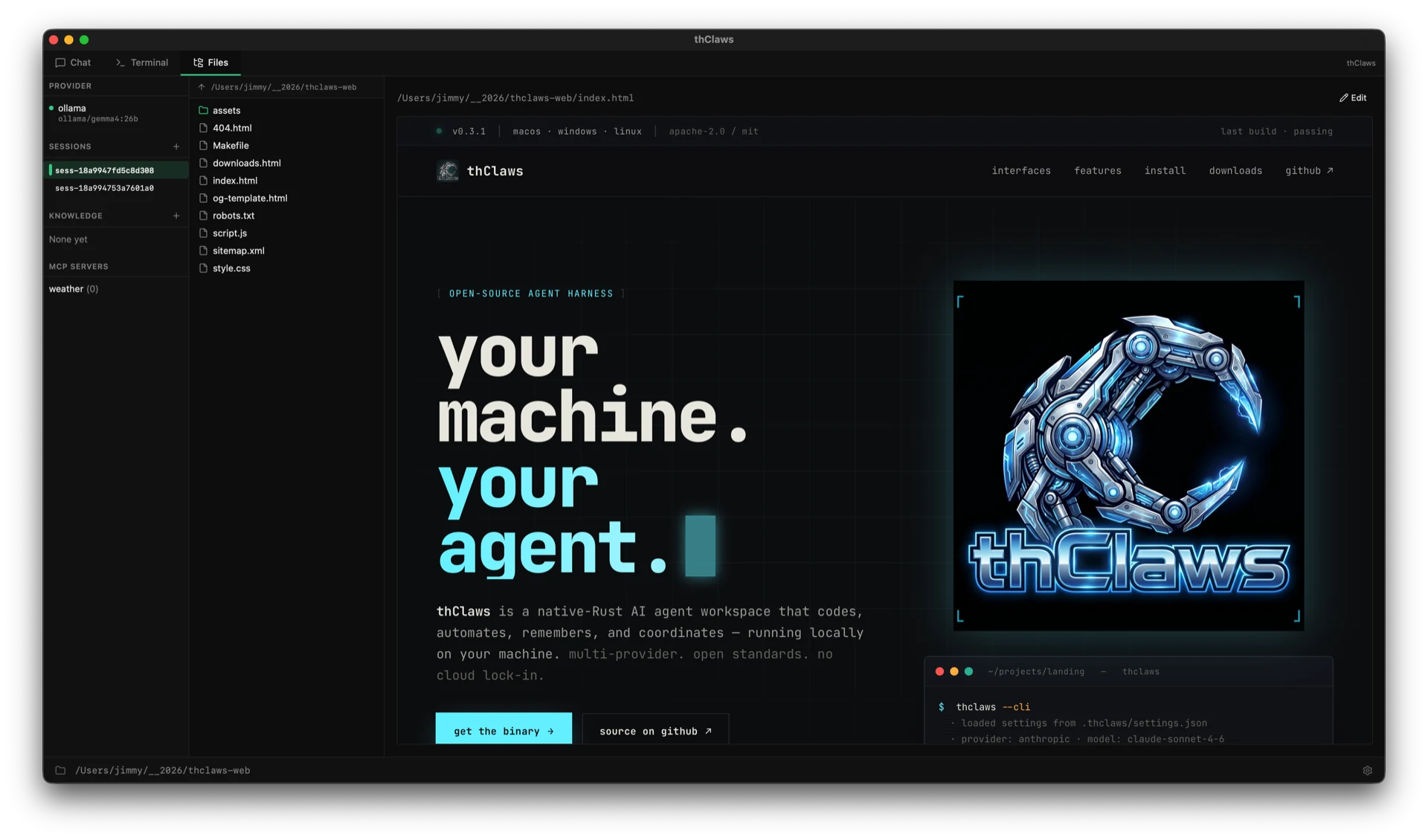Image resolution: width=1428 pixels, height=840 pixels.
Task: Open the Chat panel icon
Action: (x=62, y=62)
